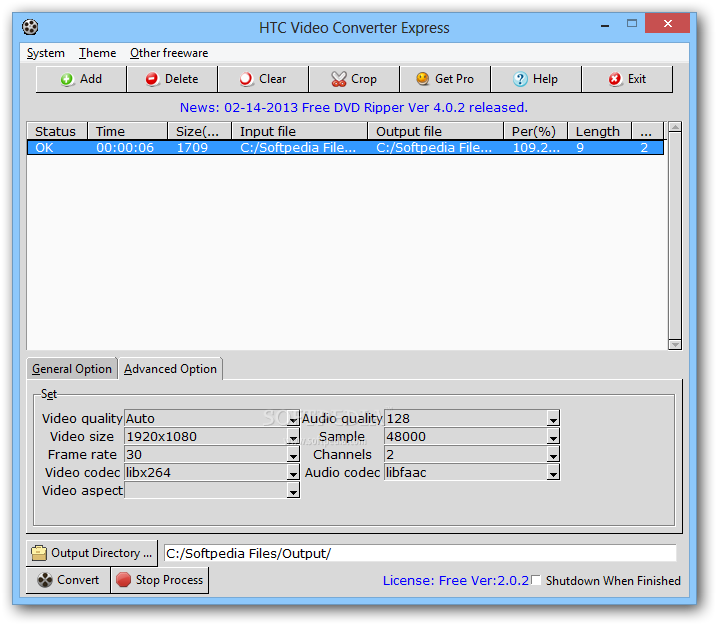Image resolution: width=717 pixels, height=625 pixels.
Task: Click the Stop Process button label
Action: point(169,580)
